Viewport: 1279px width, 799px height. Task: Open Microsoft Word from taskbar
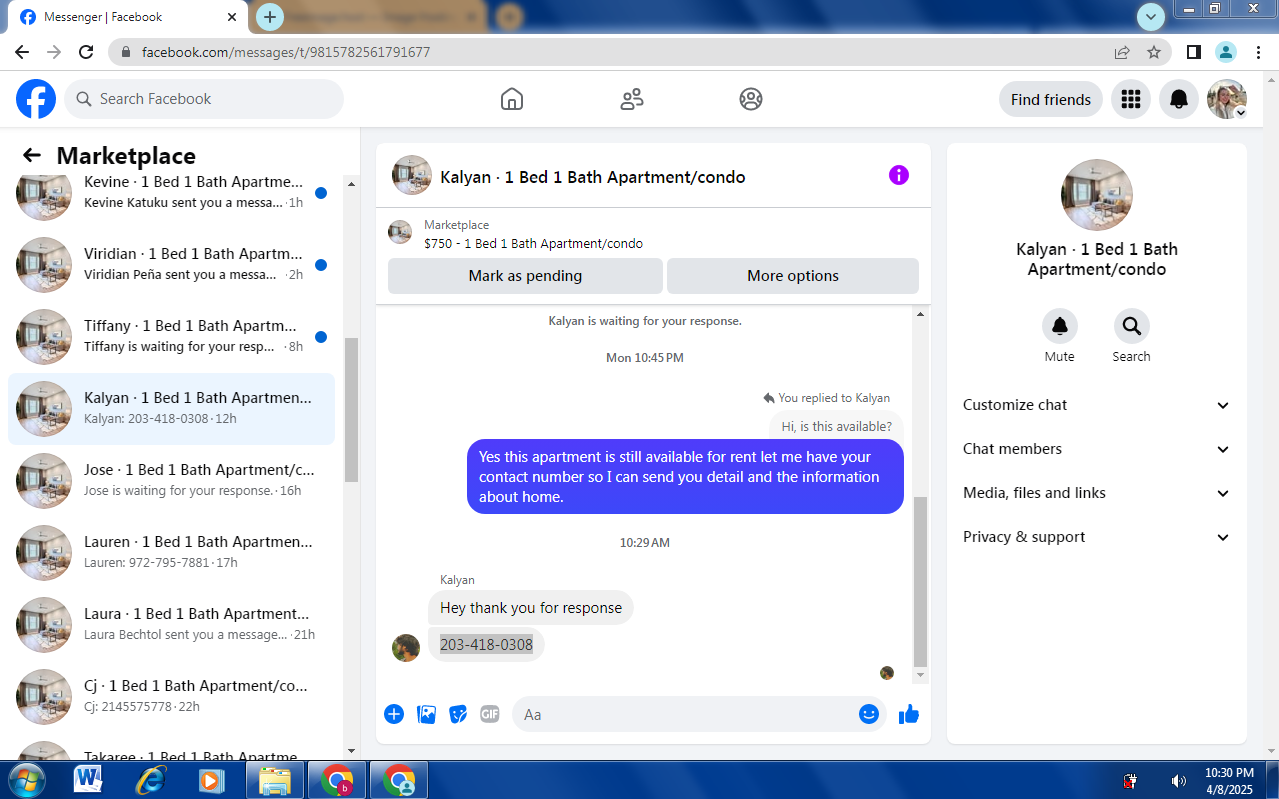click(x=89, y=780)
